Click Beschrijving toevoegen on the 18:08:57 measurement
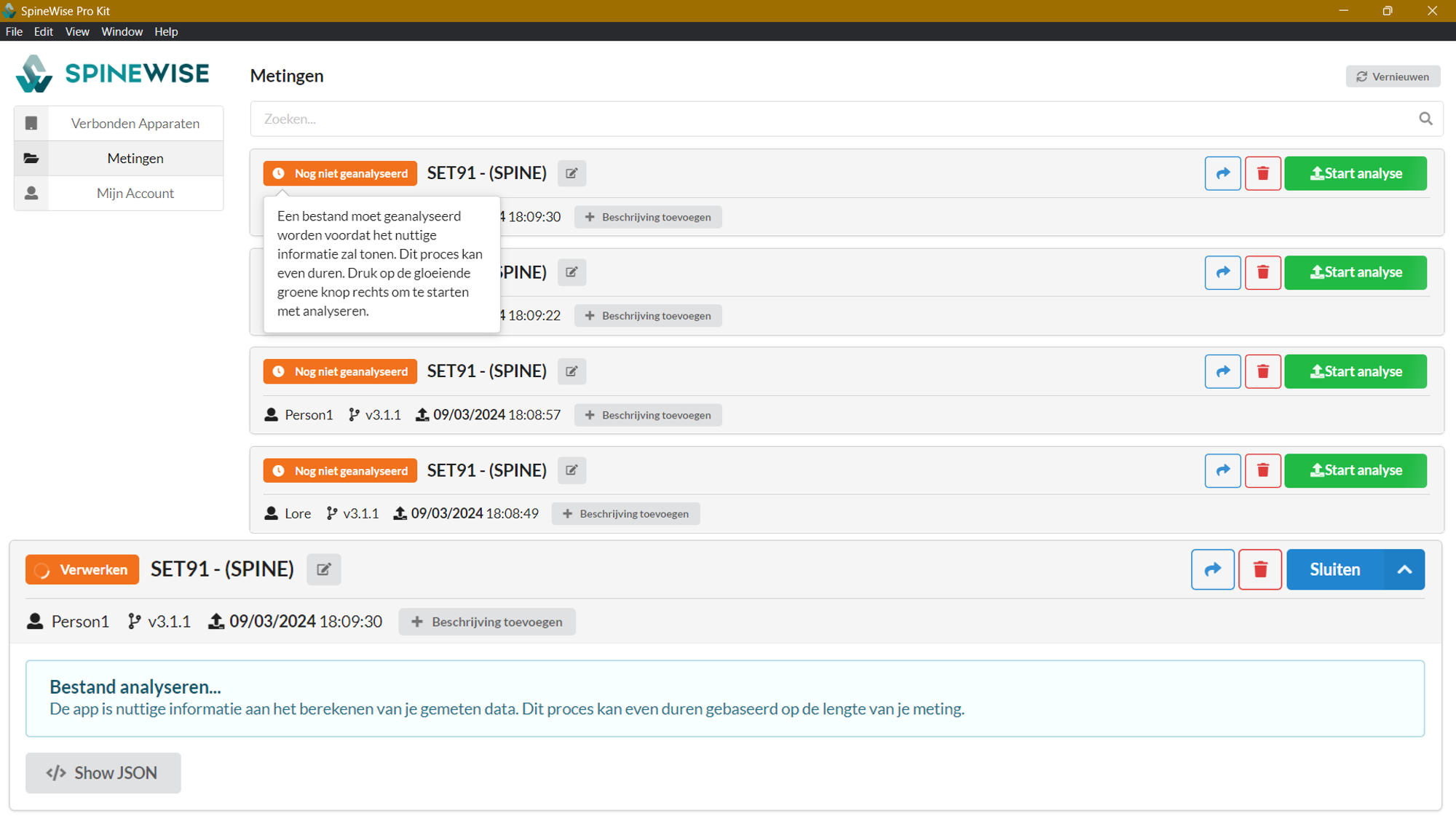 [x=648, y=415]
